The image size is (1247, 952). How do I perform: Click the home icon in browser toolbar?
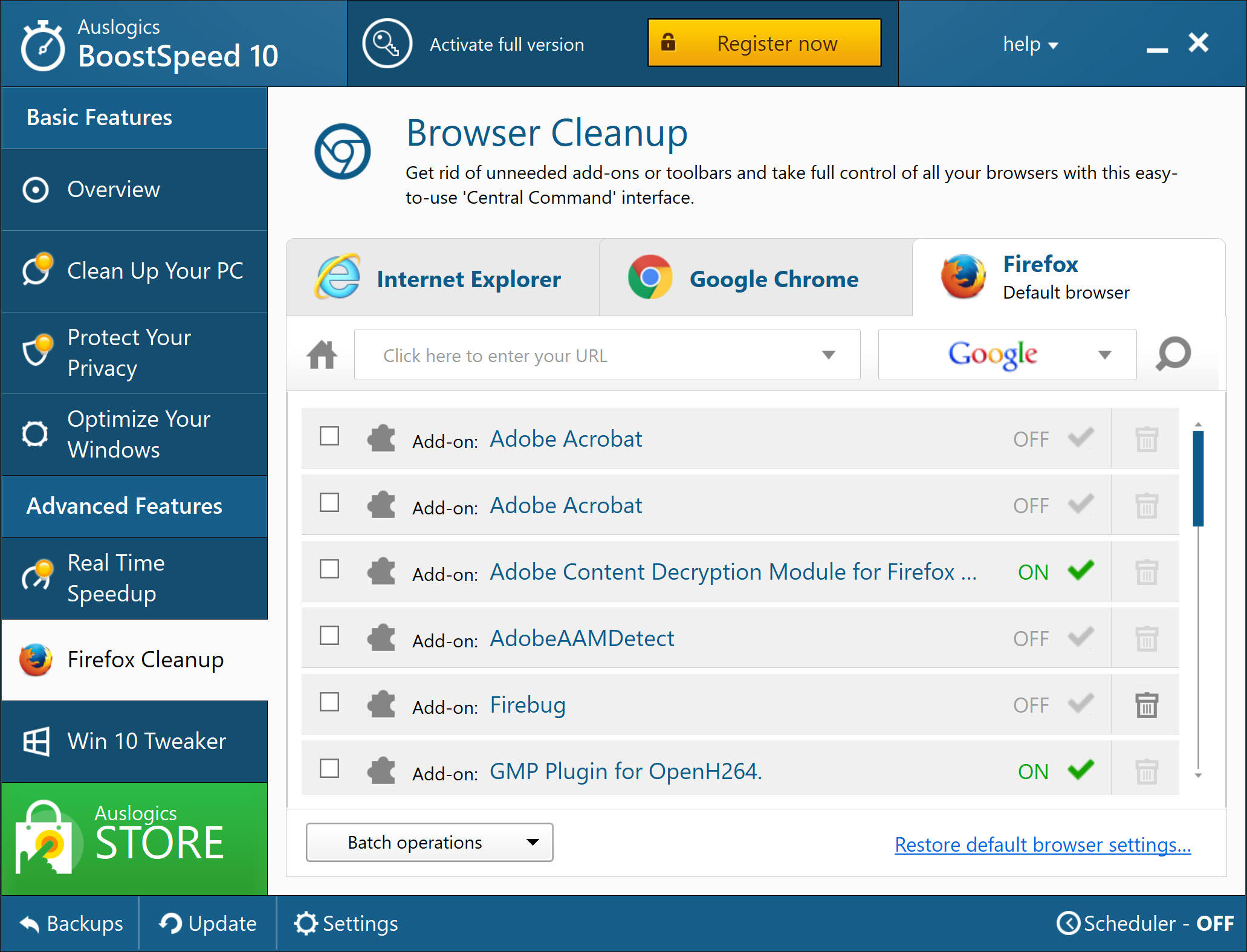click(x=321, y=355)
